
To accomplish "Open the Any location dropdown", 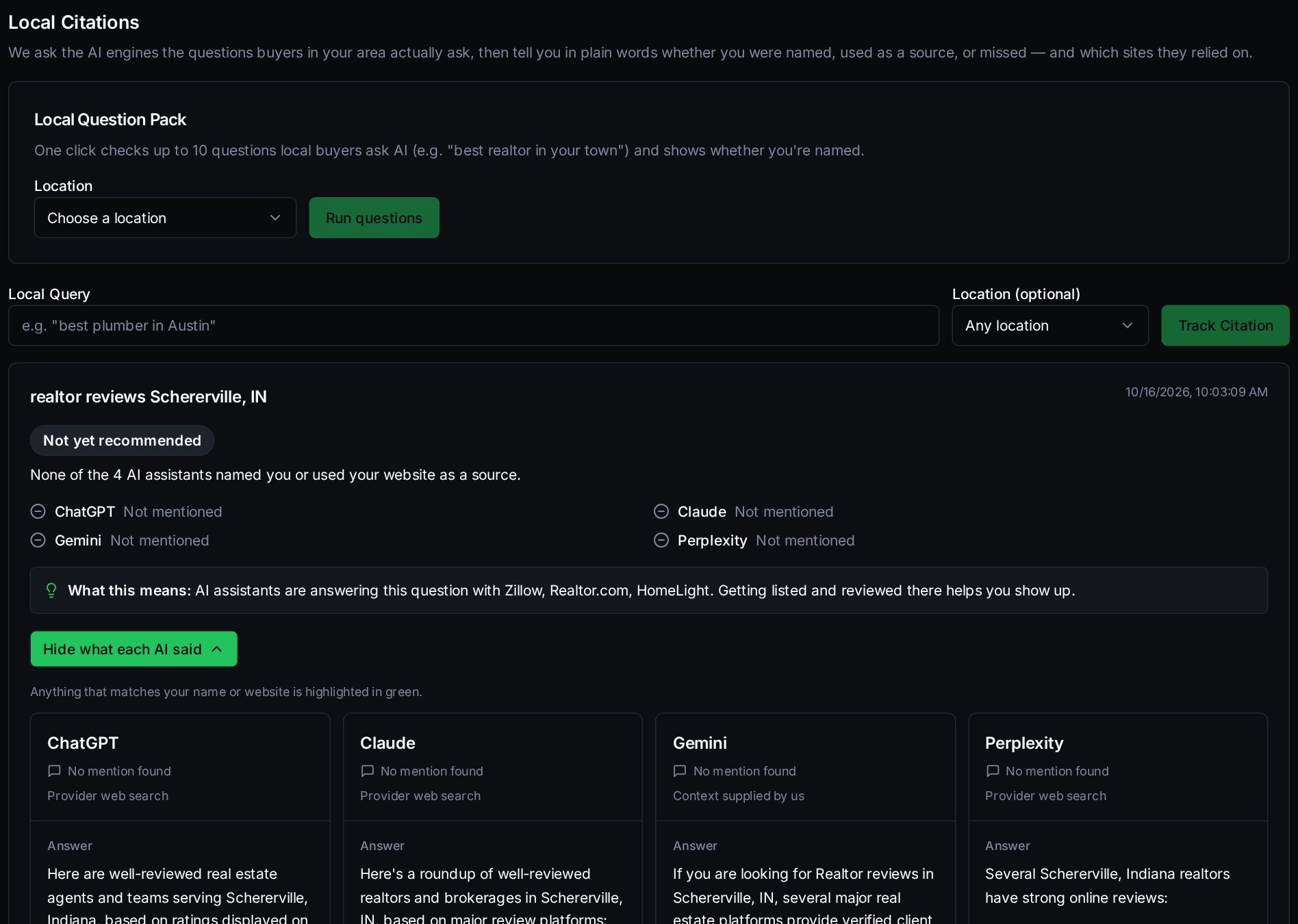I will point(1050,325).
